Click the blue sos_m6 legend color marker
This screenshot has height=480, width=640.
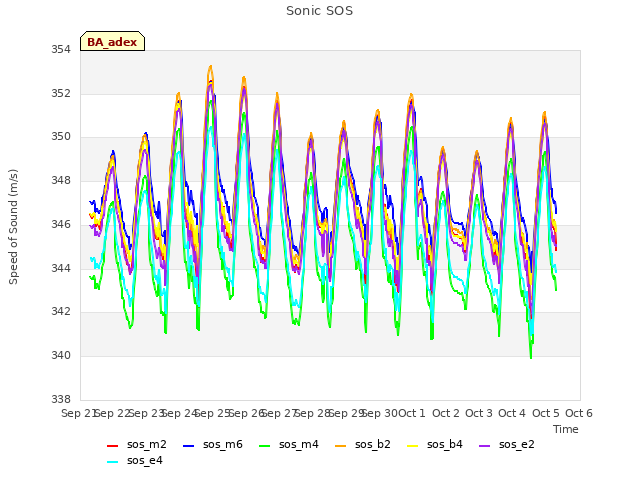(x=188, y=446)
